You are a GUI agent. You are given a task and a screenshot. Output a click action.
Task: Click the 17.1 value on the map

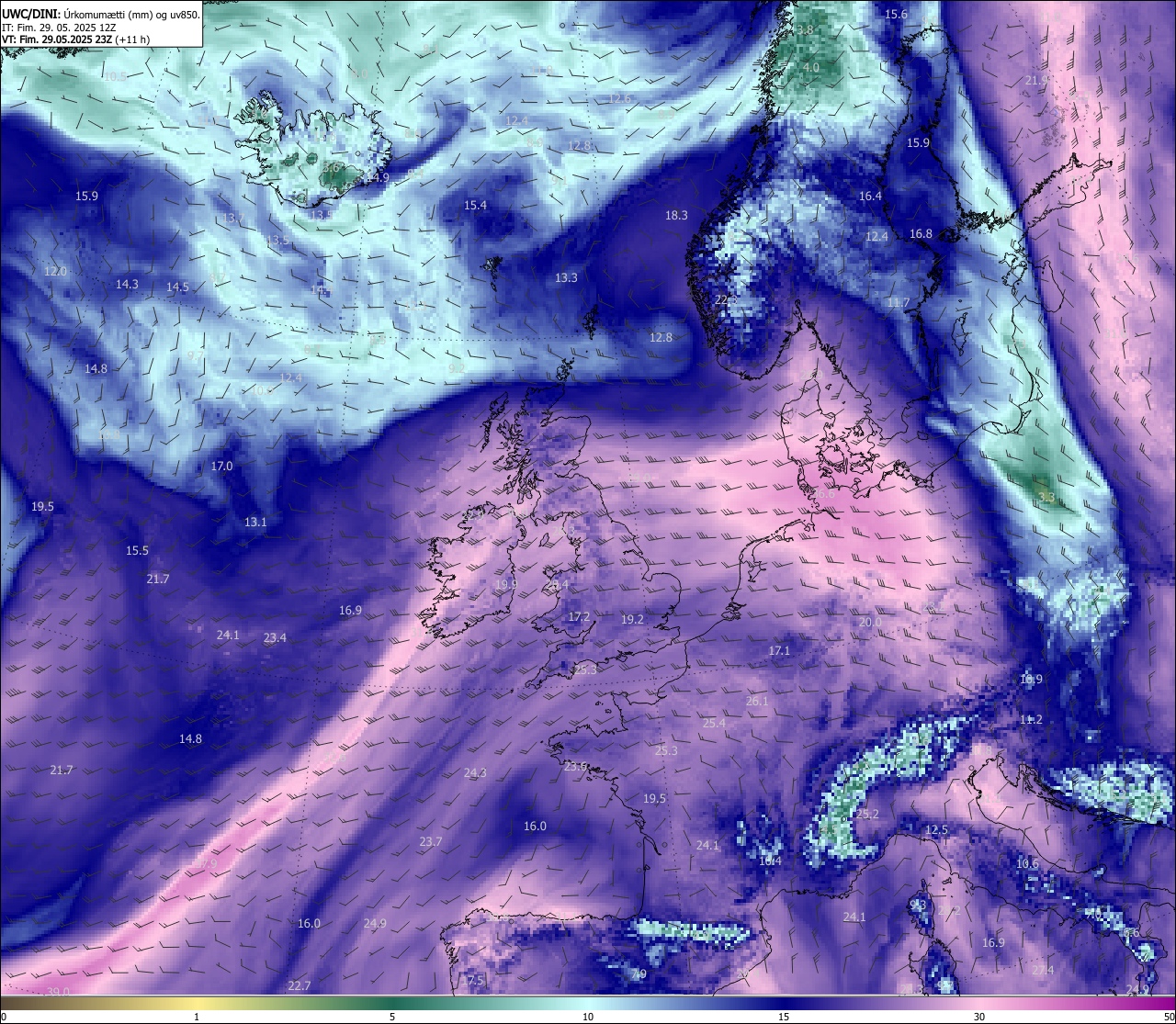click(x=779, y=651)
